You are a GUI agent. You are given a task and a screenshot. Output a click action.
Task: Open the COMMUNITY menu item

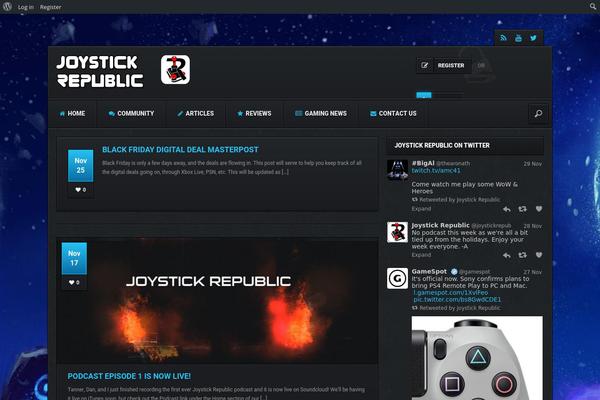[x=131, y=114]
